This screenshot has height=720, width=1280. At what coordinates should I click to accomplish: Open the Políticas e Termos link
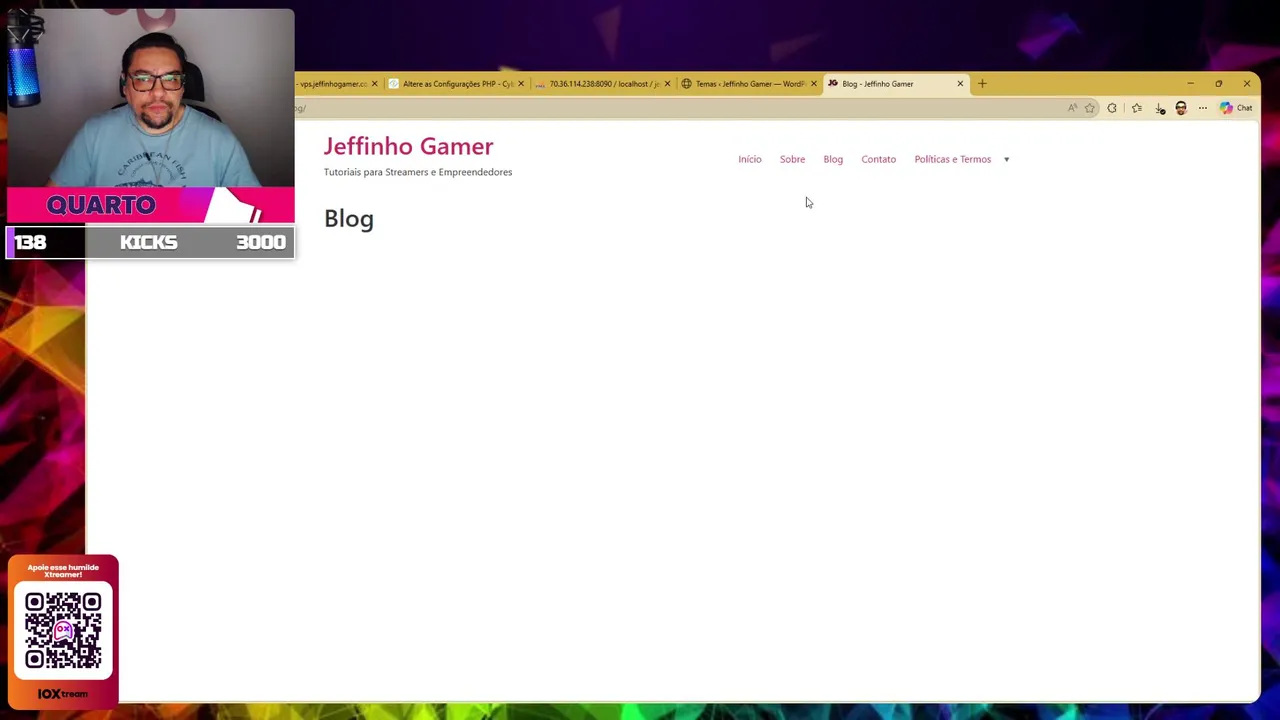(x=952, y=159)
